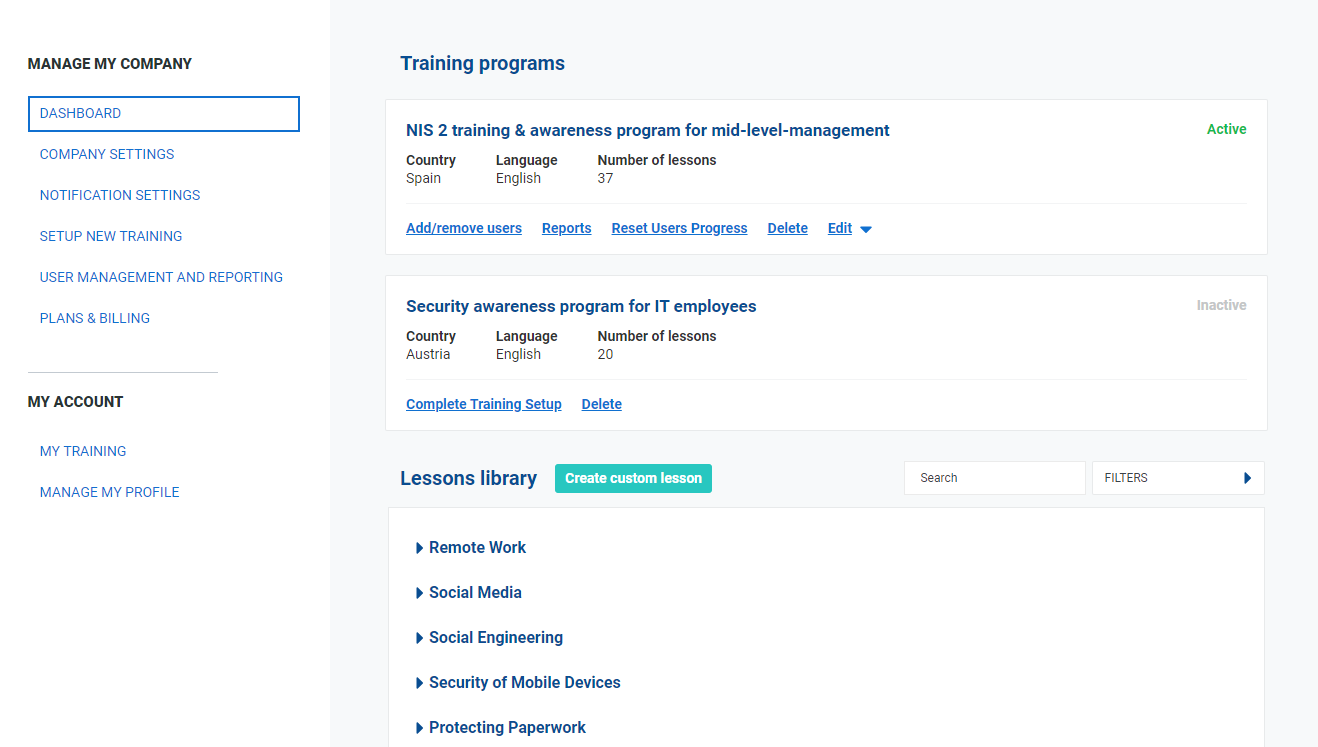Select SETUP NEW TRAINING
The height and width of the screenshot is (747, 1318).
tap(110, 236)
